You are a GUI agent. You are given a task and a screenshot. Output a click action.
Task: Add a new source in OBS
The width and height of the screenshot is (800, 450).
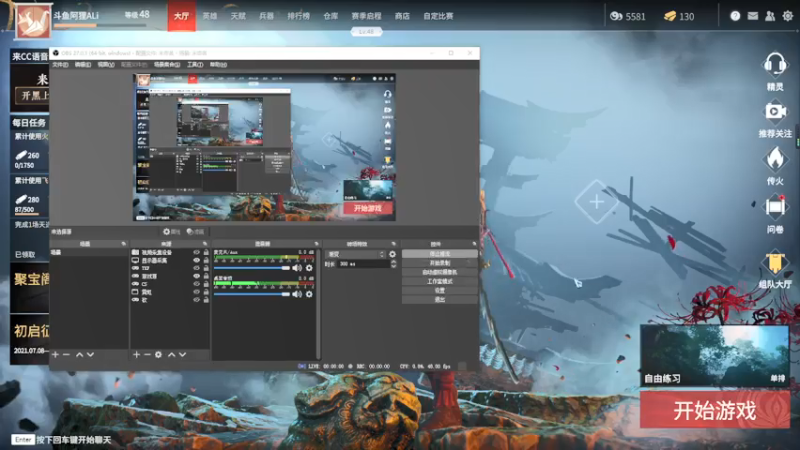[136, 355]
